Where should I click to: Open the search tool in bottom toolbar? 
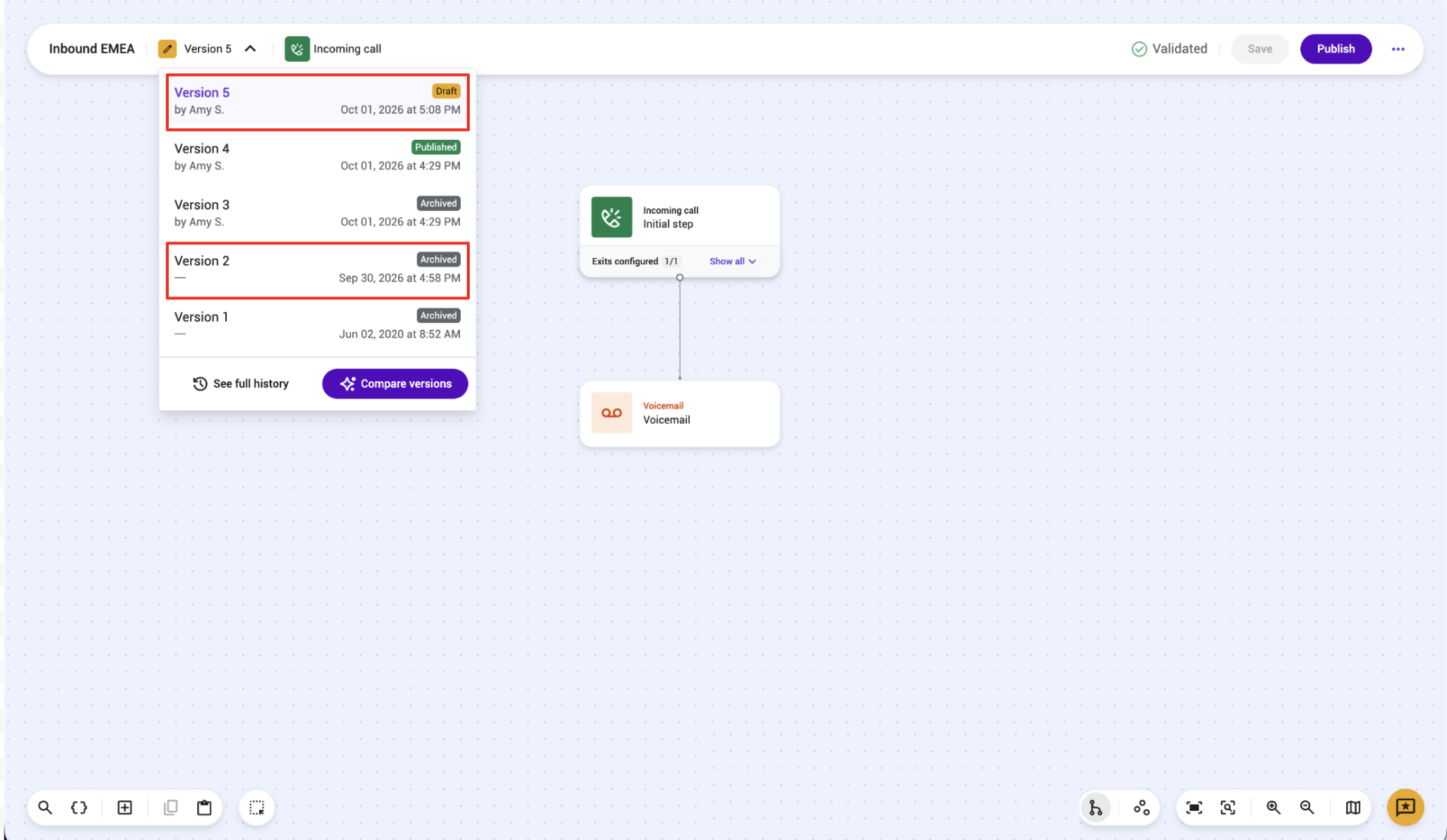[x=45, y=807]
